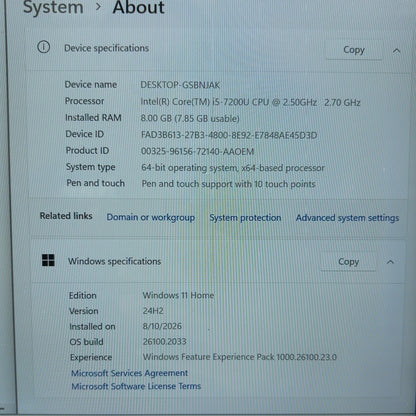Click the Experience label
416x416 pixels.
pos(91,357)
